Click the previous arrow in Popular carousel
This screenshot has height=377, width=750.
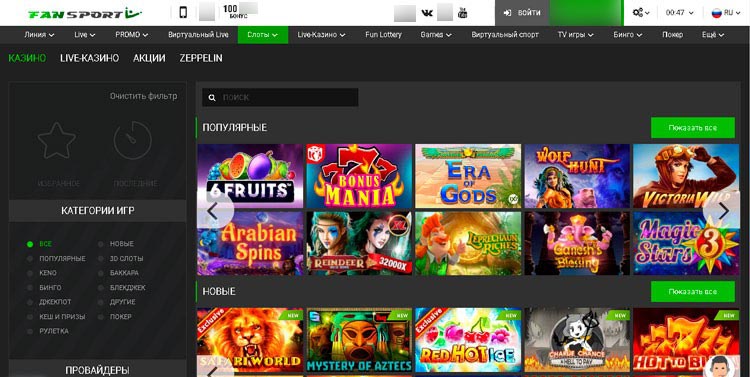(212, 211)
